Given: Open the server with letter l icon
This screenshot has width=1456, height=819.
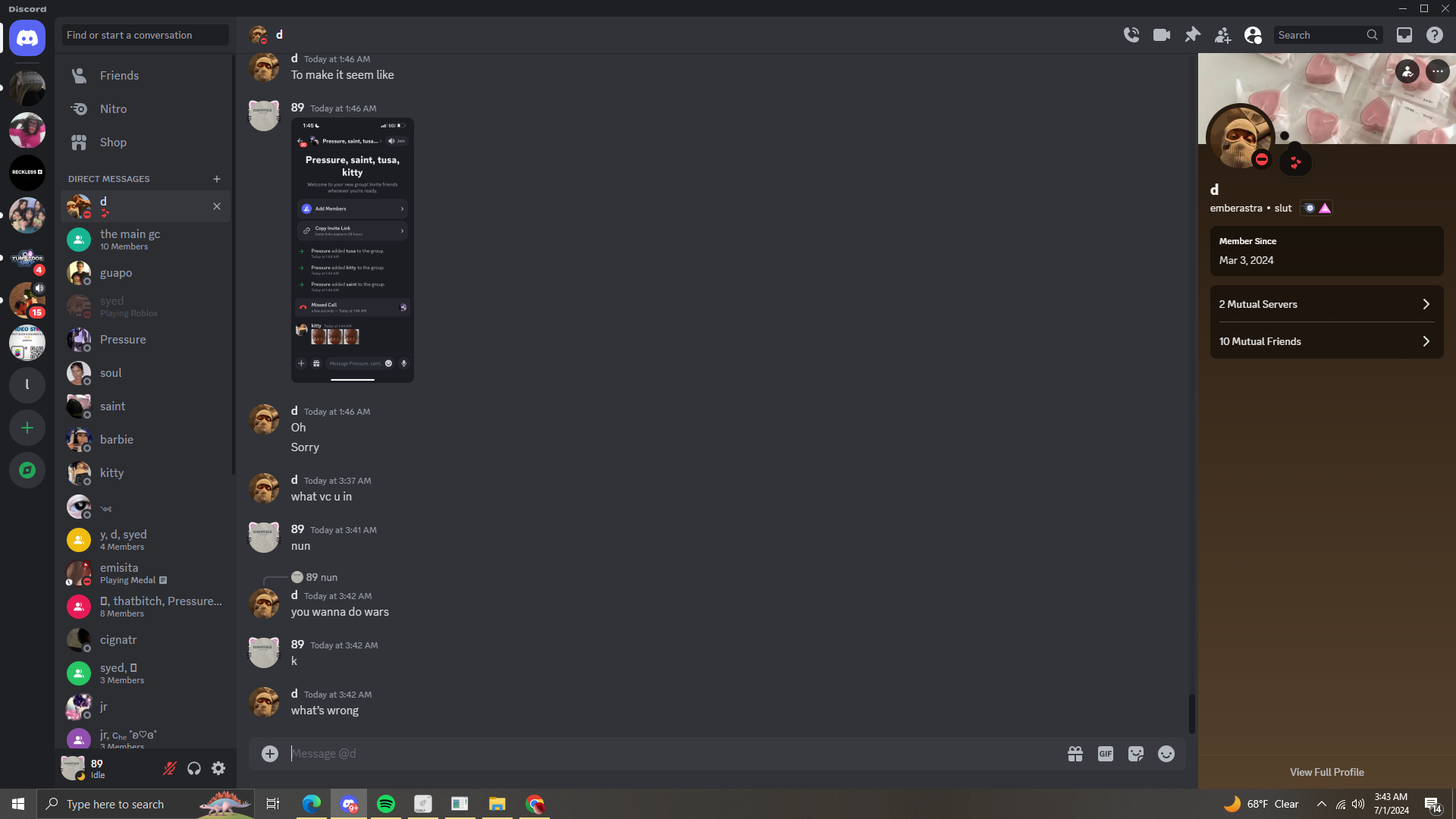Looking at the screenshot, I should point(27,384).
